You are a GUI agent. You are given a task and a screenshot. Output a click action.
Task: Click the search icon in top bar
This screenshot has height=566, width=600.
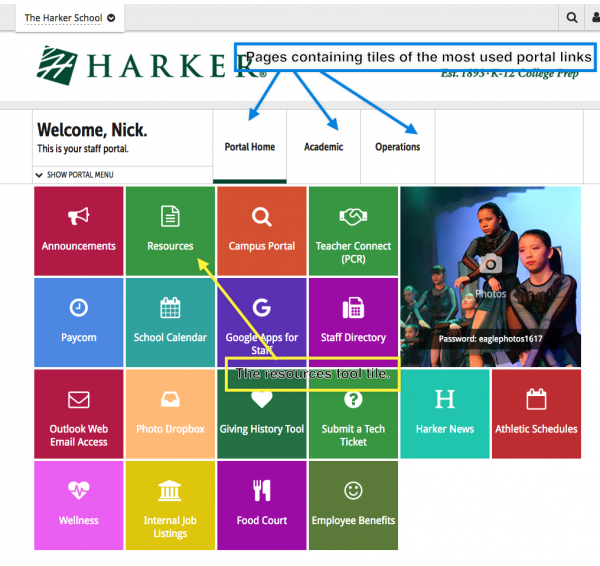tap(572, 18)
